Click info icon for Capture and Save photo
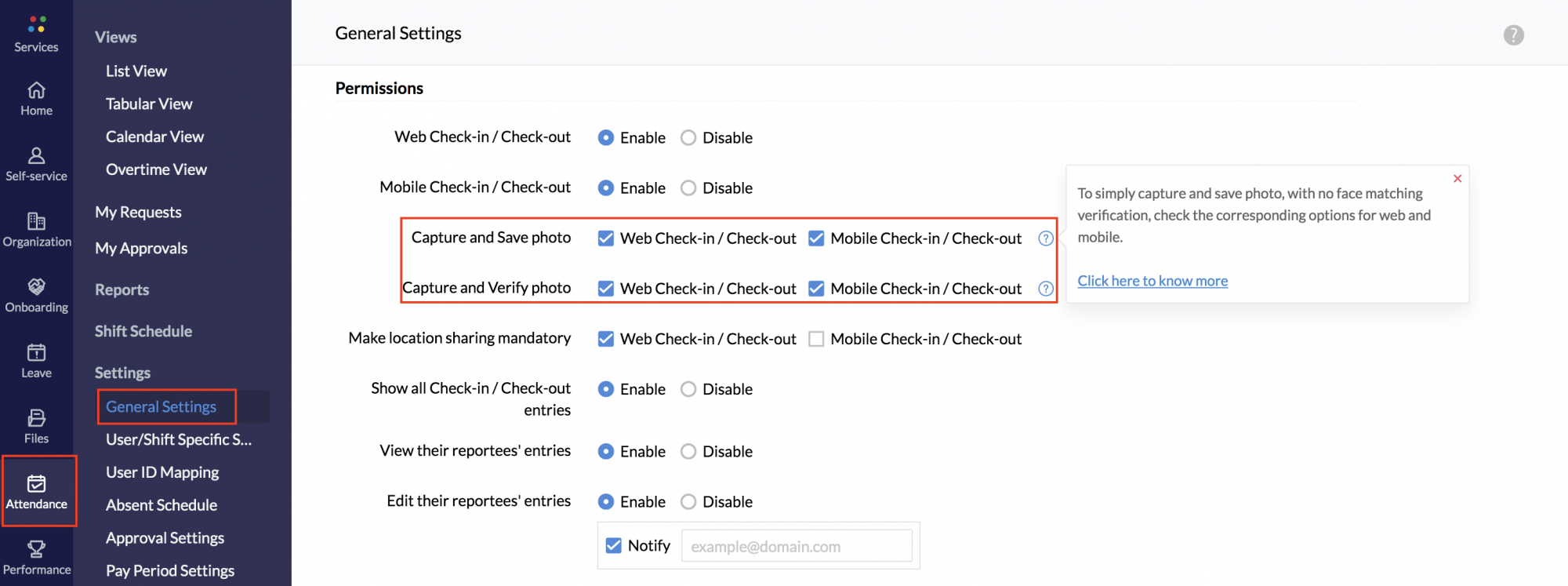 1045,238
